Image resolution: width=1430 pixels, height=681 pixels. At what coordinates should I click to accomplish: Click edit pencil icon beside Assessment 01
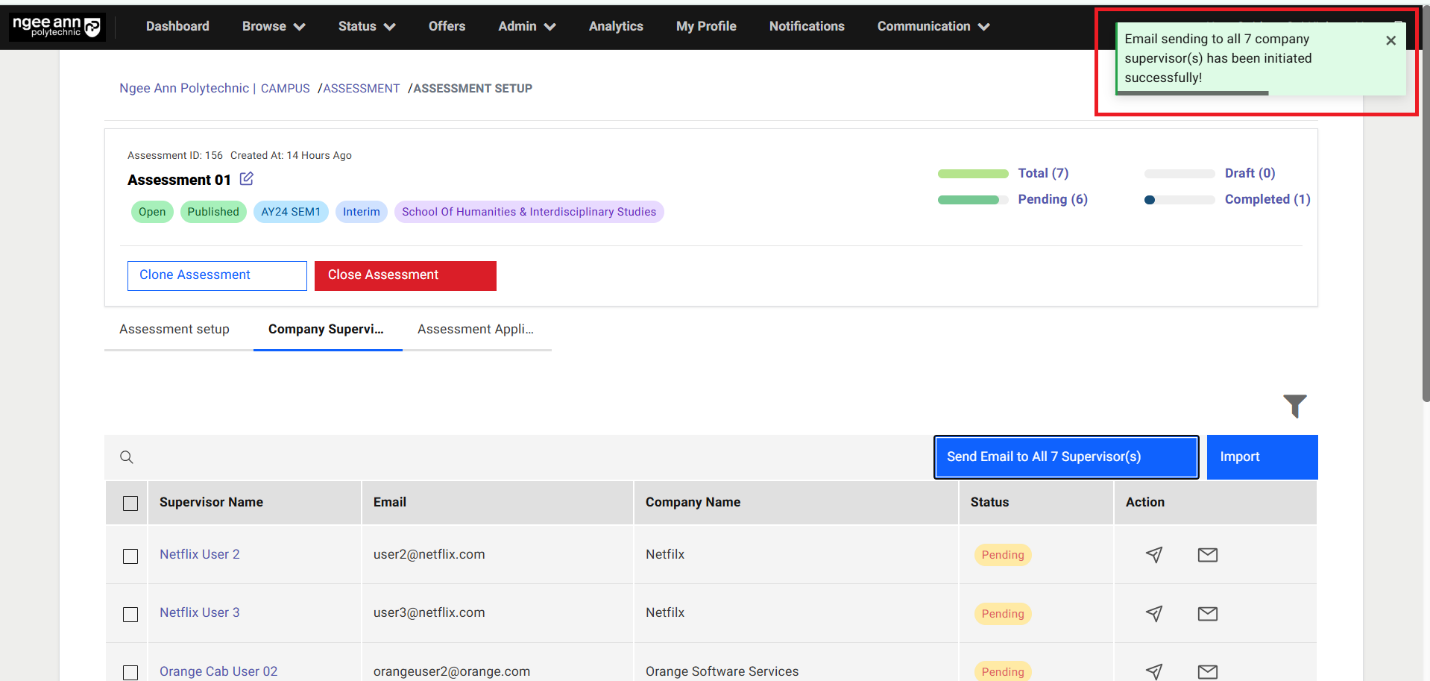[x=246, y=179]
